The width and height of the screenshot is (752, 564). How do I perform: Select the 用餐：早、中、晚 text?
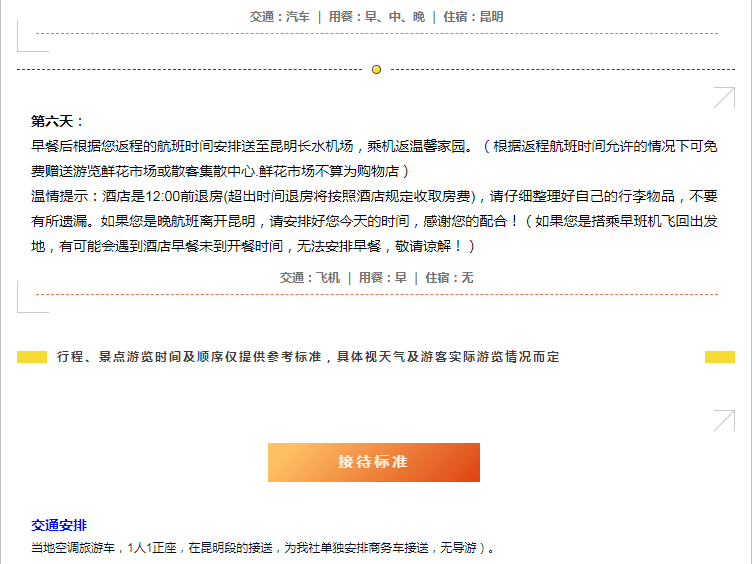pos(376,17)
